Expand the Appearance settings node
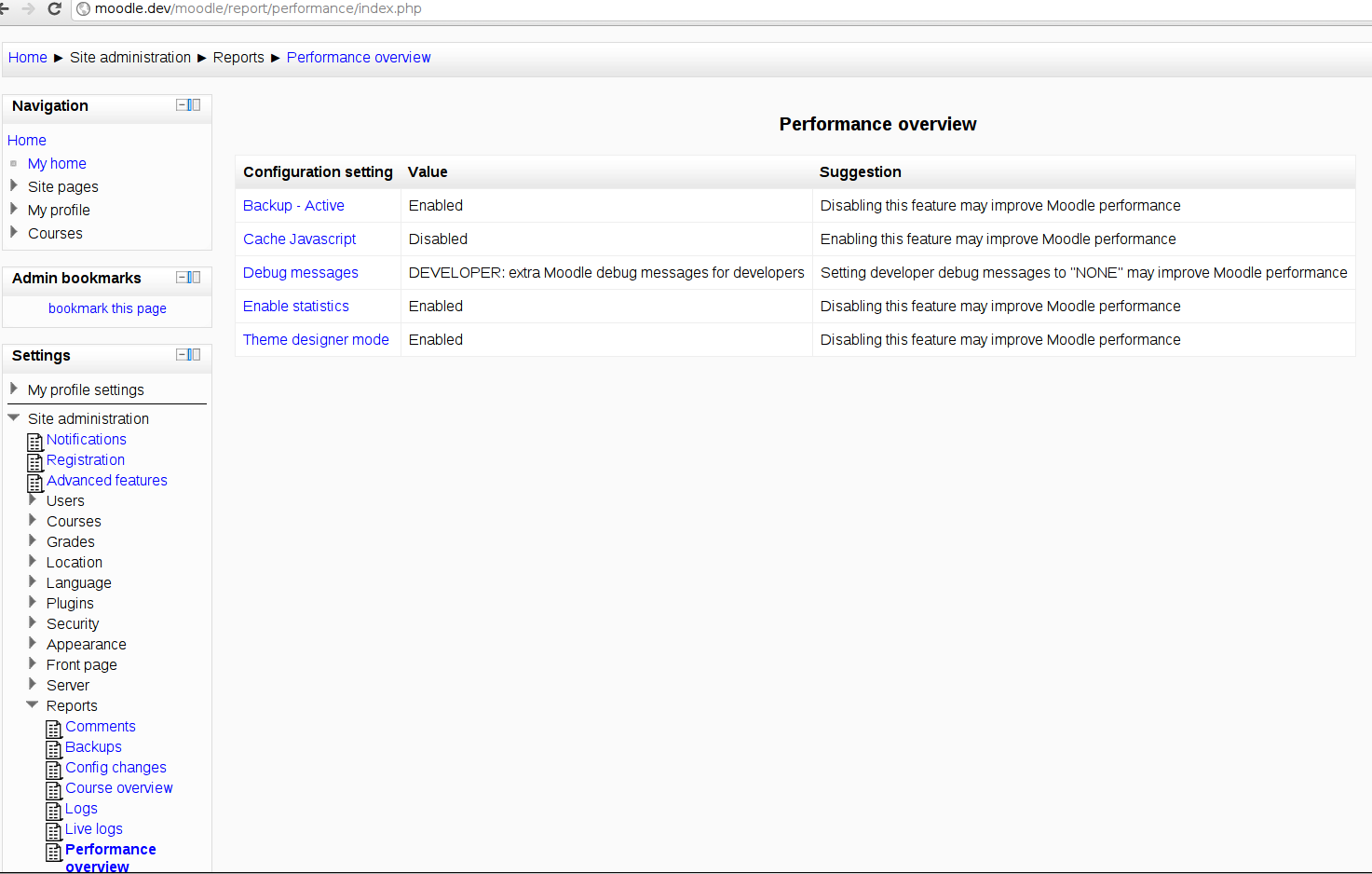The width and height of the screenshot is (1372, 874). point(33,643)
